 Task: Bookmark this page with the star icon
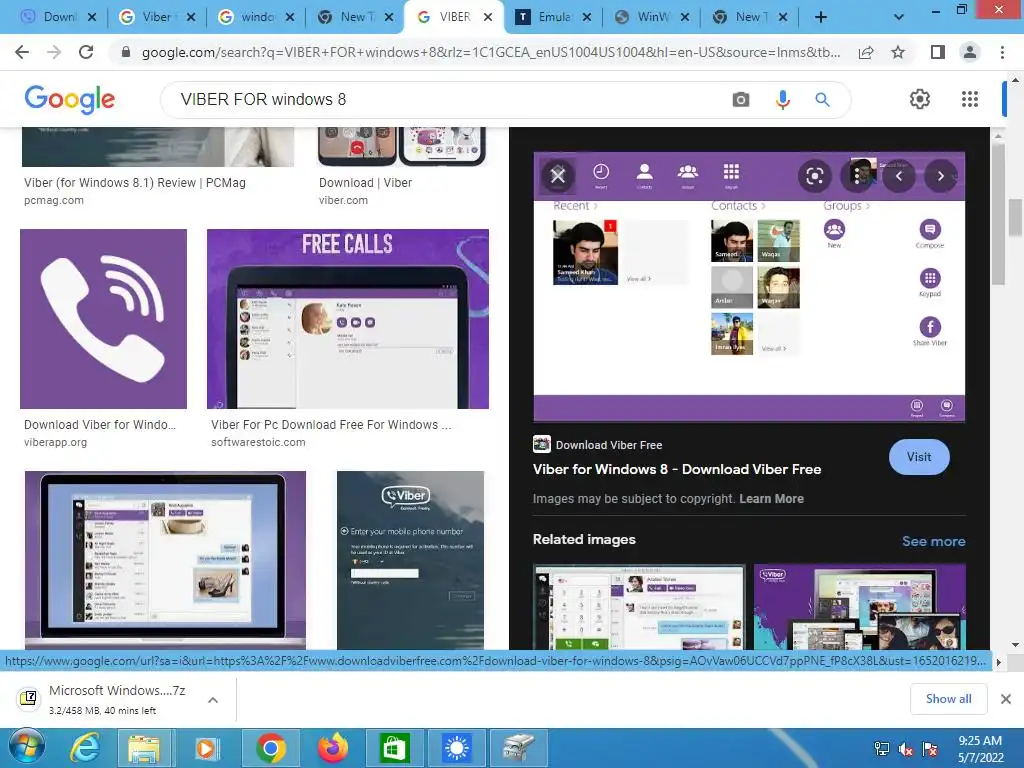pos(898,52)
